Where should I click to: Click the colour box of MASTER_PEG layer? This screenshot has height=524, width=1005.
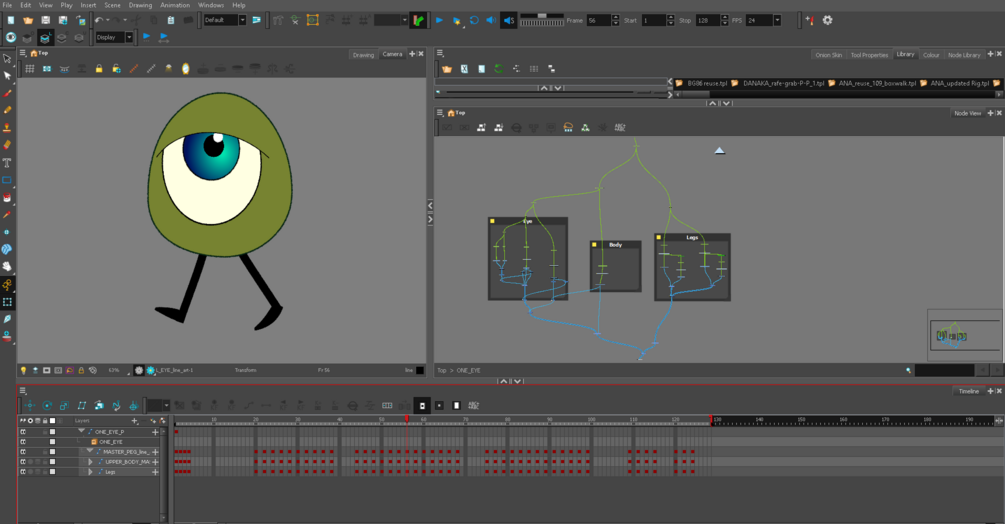point(53,452)
